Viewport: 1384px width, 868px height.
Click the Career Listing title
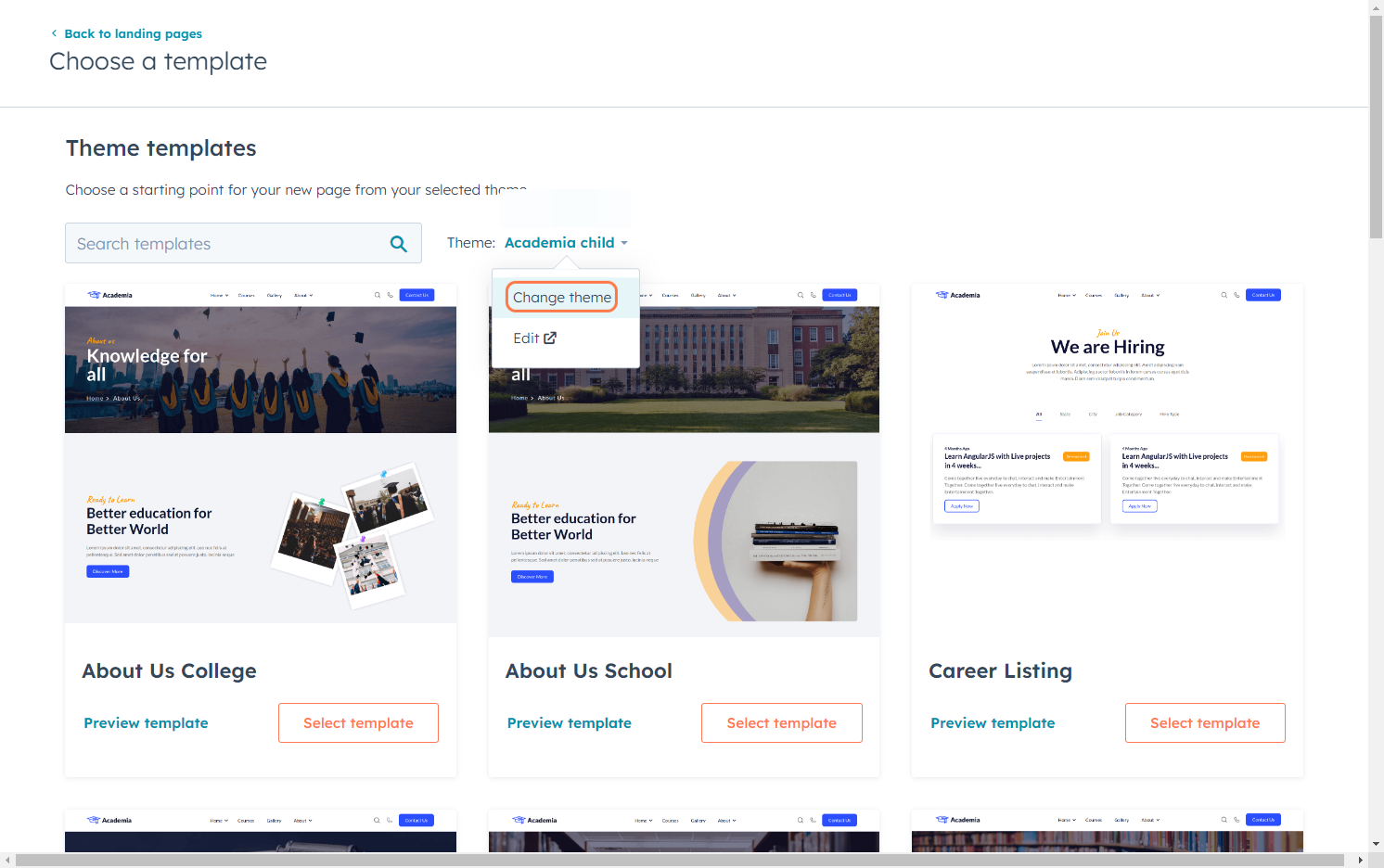tap(1000, 671)
